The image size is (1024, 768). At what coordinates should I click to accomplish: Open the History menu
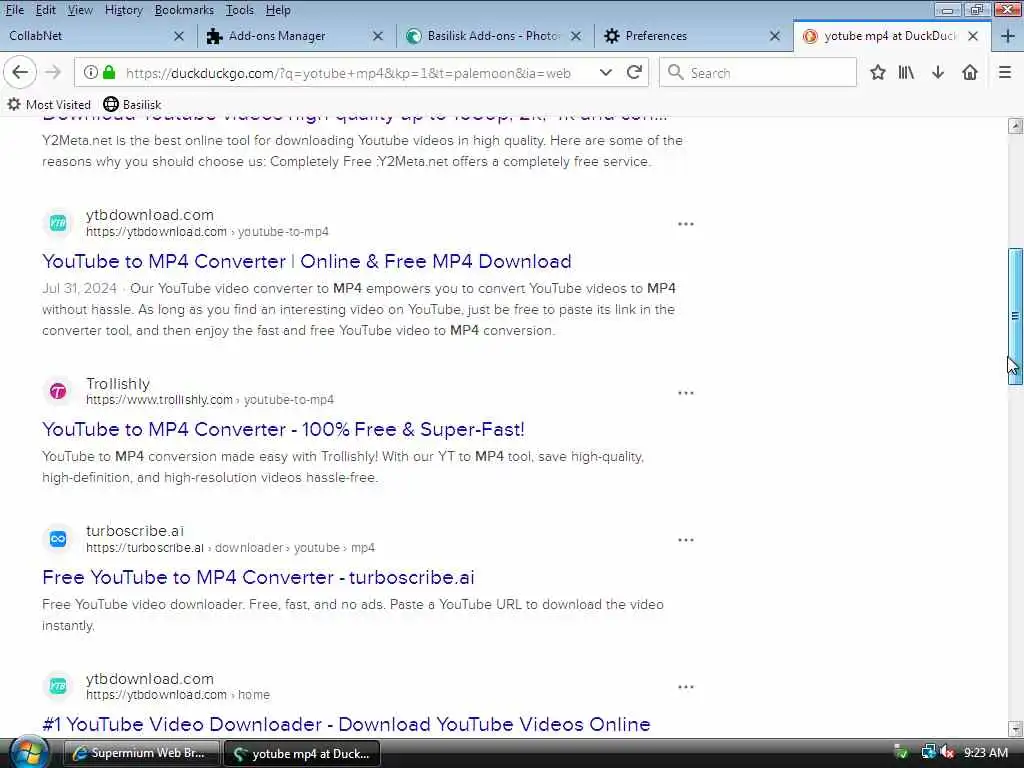click(123, 10)
